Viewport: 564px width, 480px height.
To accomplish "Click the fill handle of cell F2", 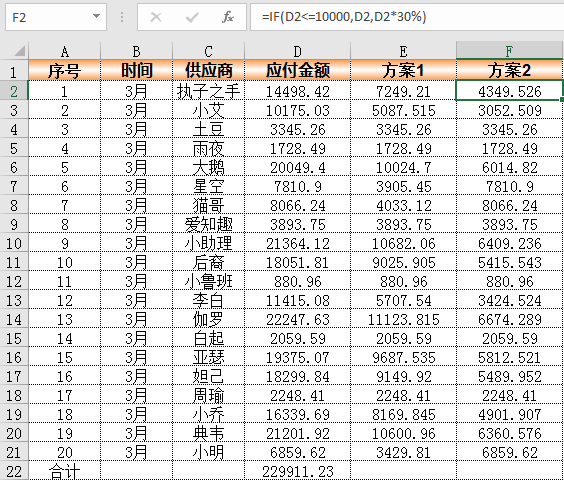I will pos(562,99).
